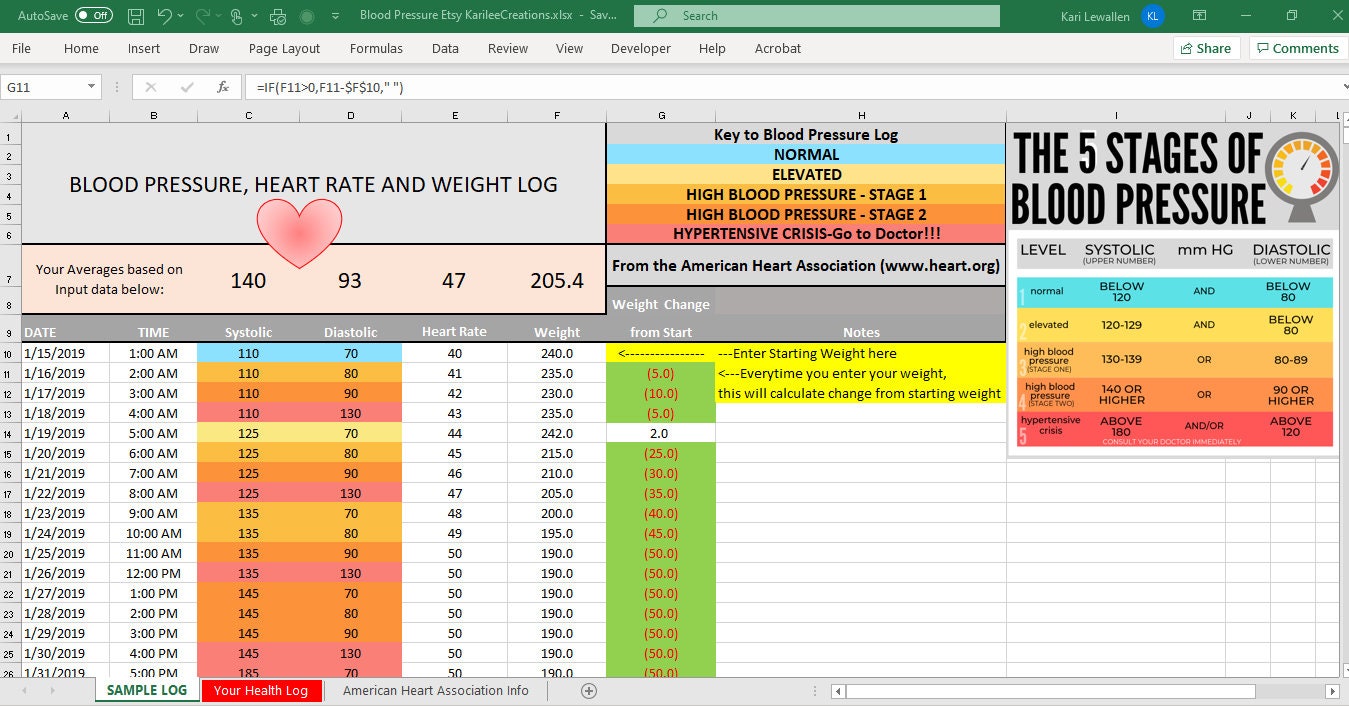Switch to the Your Health Log sheet tab
This screenshot has height=706, width=1349.
[x=261, y=690]
